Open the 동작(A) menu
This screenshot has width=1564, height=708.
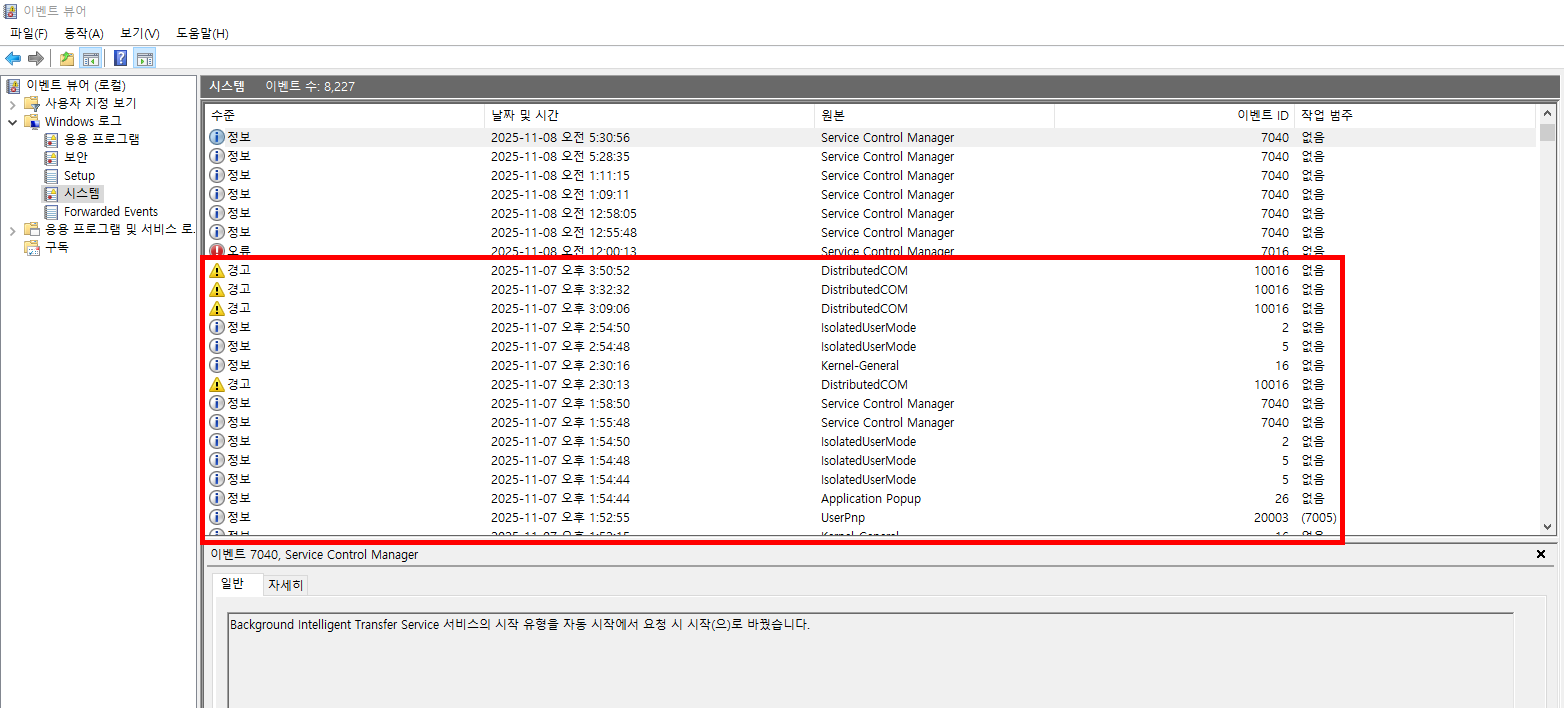(84, 33)
